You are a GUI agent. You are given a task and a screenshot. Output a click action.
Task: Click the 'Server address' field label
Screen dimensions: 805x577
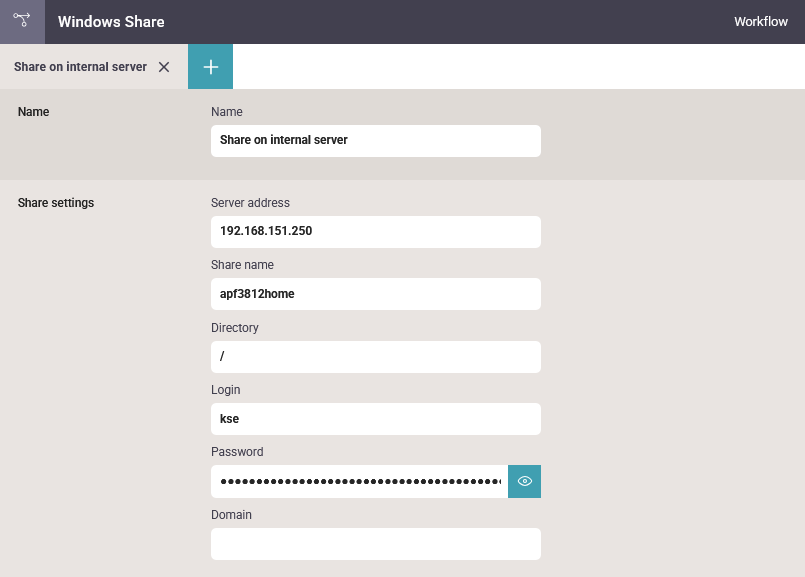(x=250, y=203)
